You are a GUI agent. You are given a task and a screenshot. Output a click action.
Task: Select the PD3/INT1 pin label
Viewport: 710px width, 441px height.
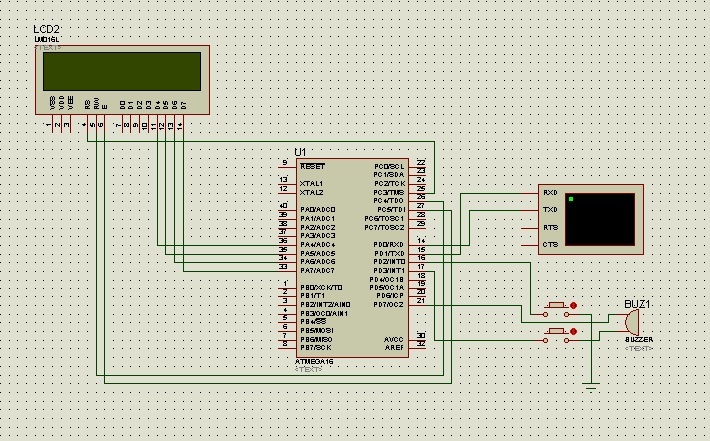click(389, 270)
